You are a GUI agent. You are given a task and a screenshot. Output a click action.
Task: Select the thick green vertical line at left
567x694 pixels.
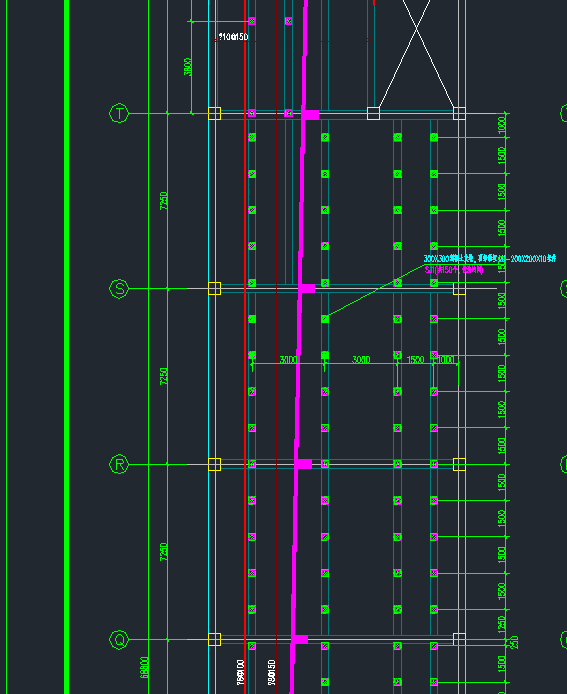click(66, 347)
